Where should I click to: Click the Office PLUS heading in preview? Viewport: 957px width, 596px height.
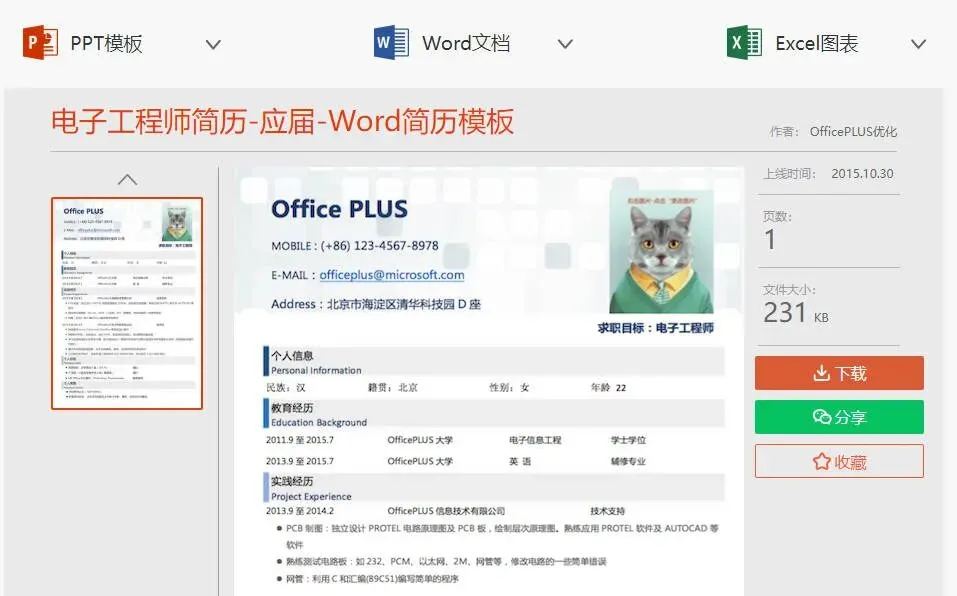339,209
